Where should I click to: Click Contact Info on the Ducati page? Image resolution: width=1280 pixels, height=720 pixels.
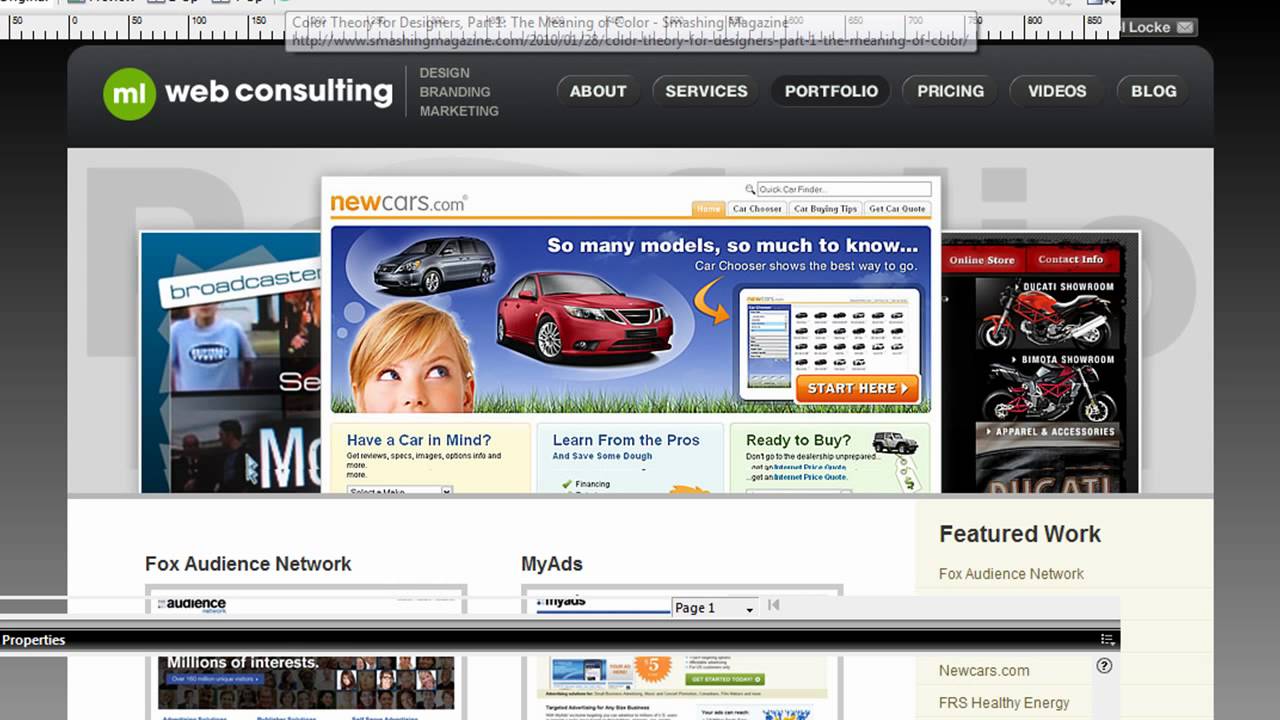pyautogui.click(x=1070, y=259)
